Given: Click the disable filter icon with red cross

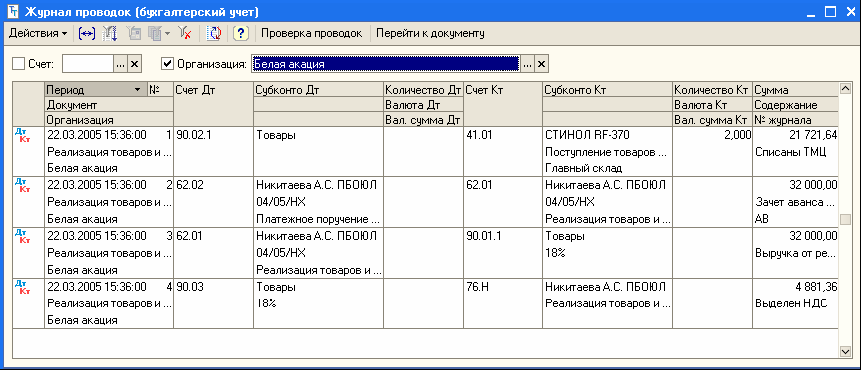Looking at the screenshot, I should pos(184,33).
